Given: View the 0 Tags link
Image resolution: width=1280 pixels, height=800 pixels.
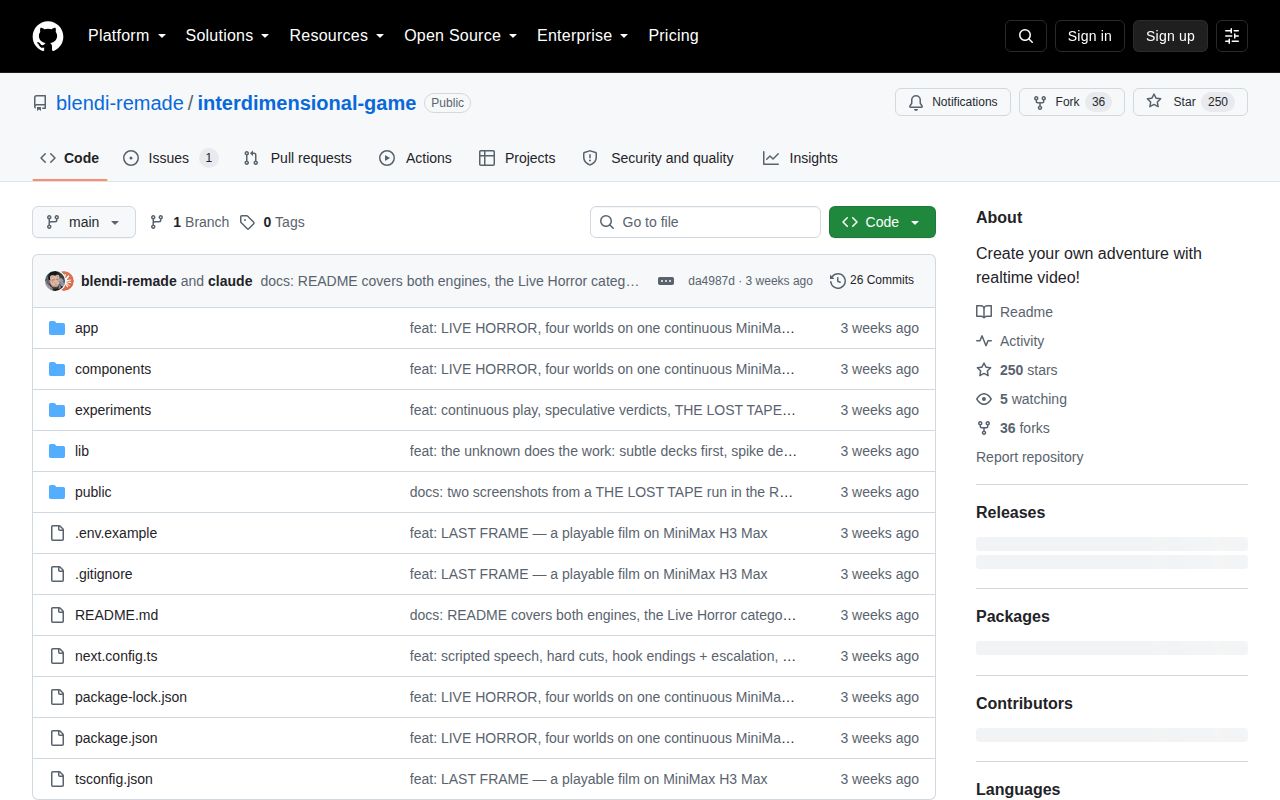Looking at the screenshot, I should pyautogui.click(x=272, y=222).
